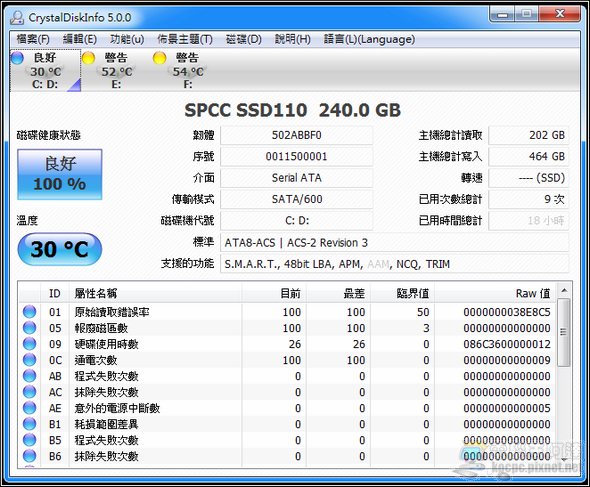The height and width of the screenshot is (487, 590).
Task: Click the drive letter field C: D:
Action: point(297,221)
